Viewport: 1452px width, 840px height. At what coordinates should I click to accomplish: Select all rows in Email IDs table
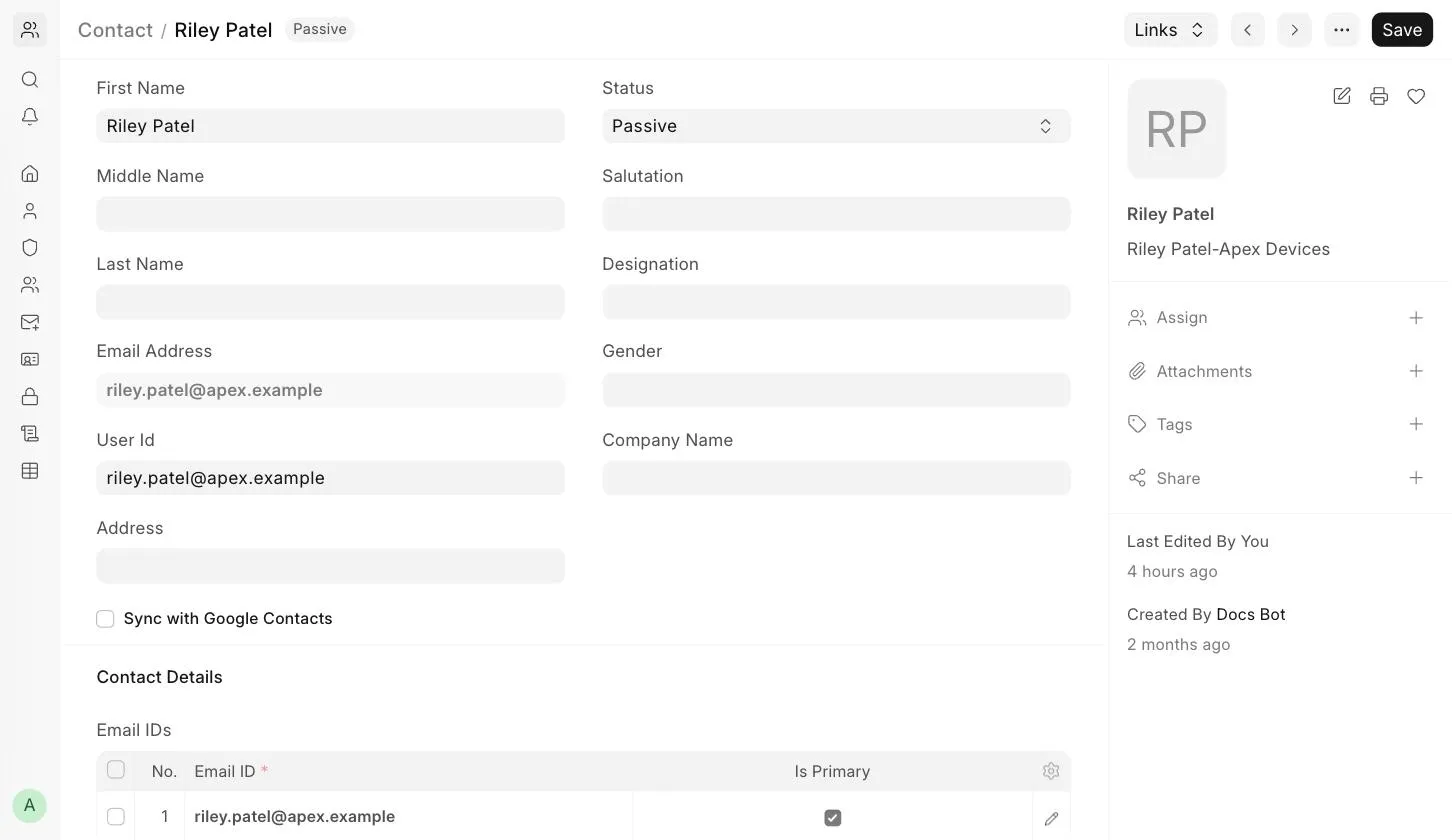click(x=116, y=770)
